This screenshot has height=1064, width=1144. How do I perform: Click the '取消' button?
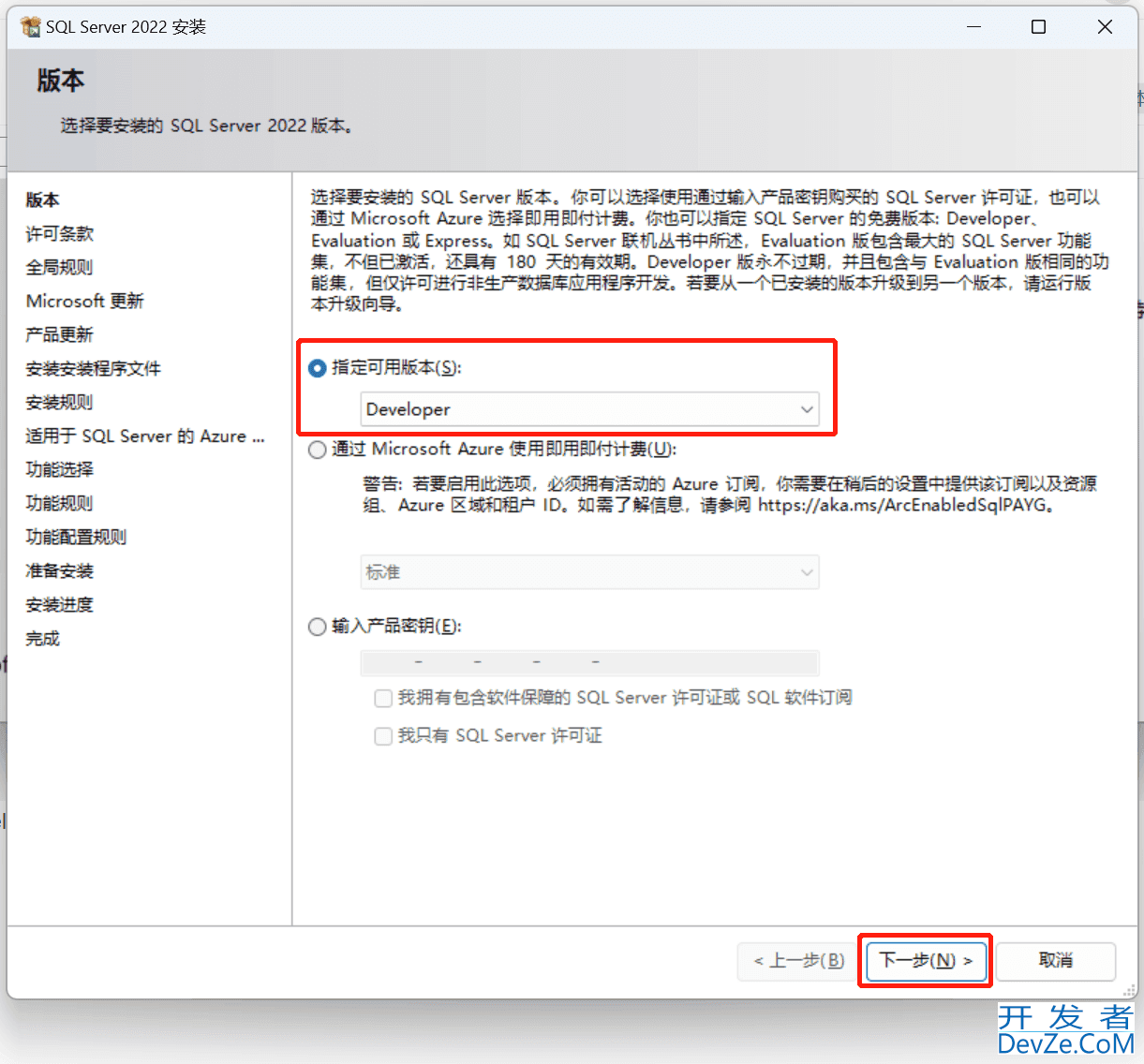[1056, 961]
